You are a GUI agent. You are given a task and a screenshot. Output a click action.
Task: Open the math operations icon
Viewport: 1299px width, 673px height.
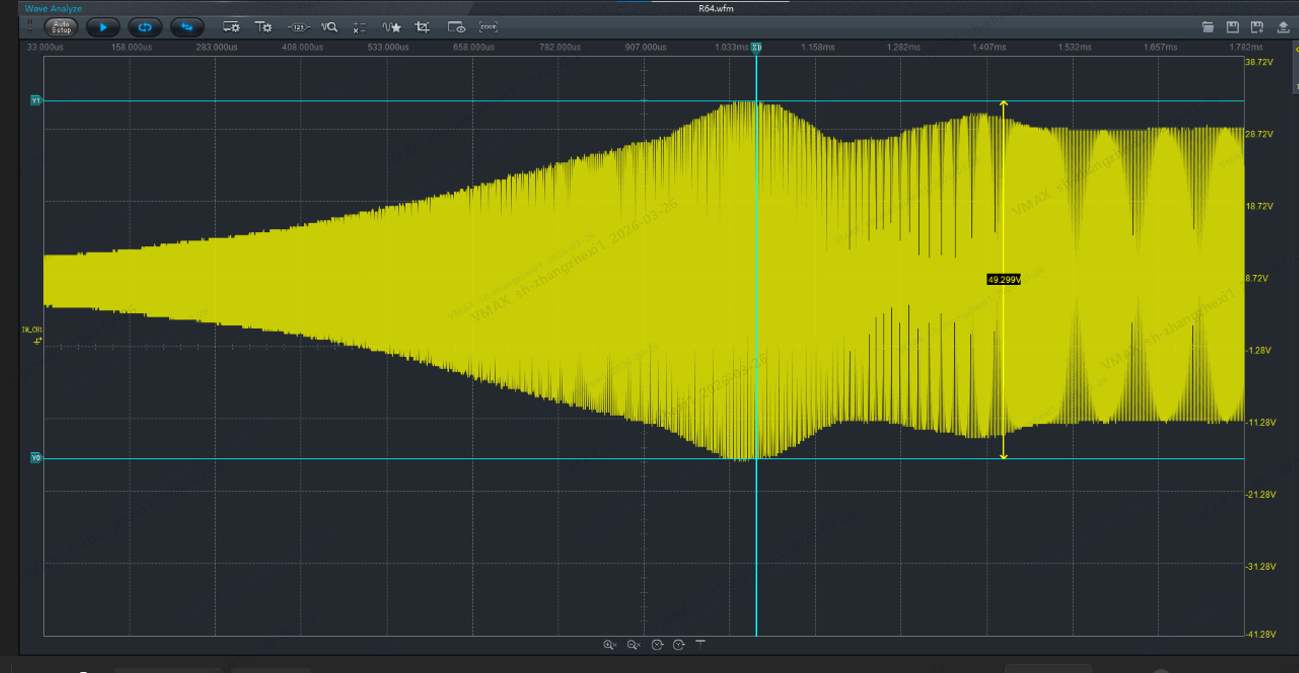pyautogui.click(x=359, y=27)
